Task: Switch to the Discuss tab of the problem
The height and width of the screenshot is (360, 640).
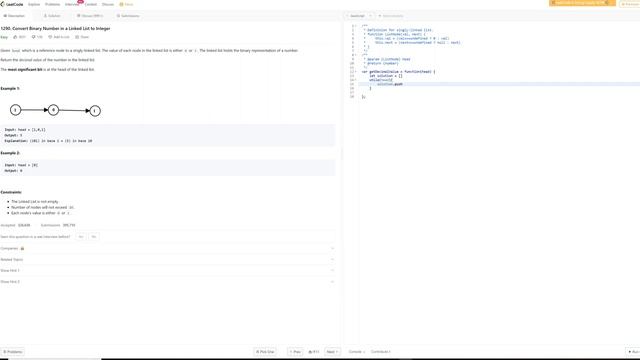Action: 90,16
